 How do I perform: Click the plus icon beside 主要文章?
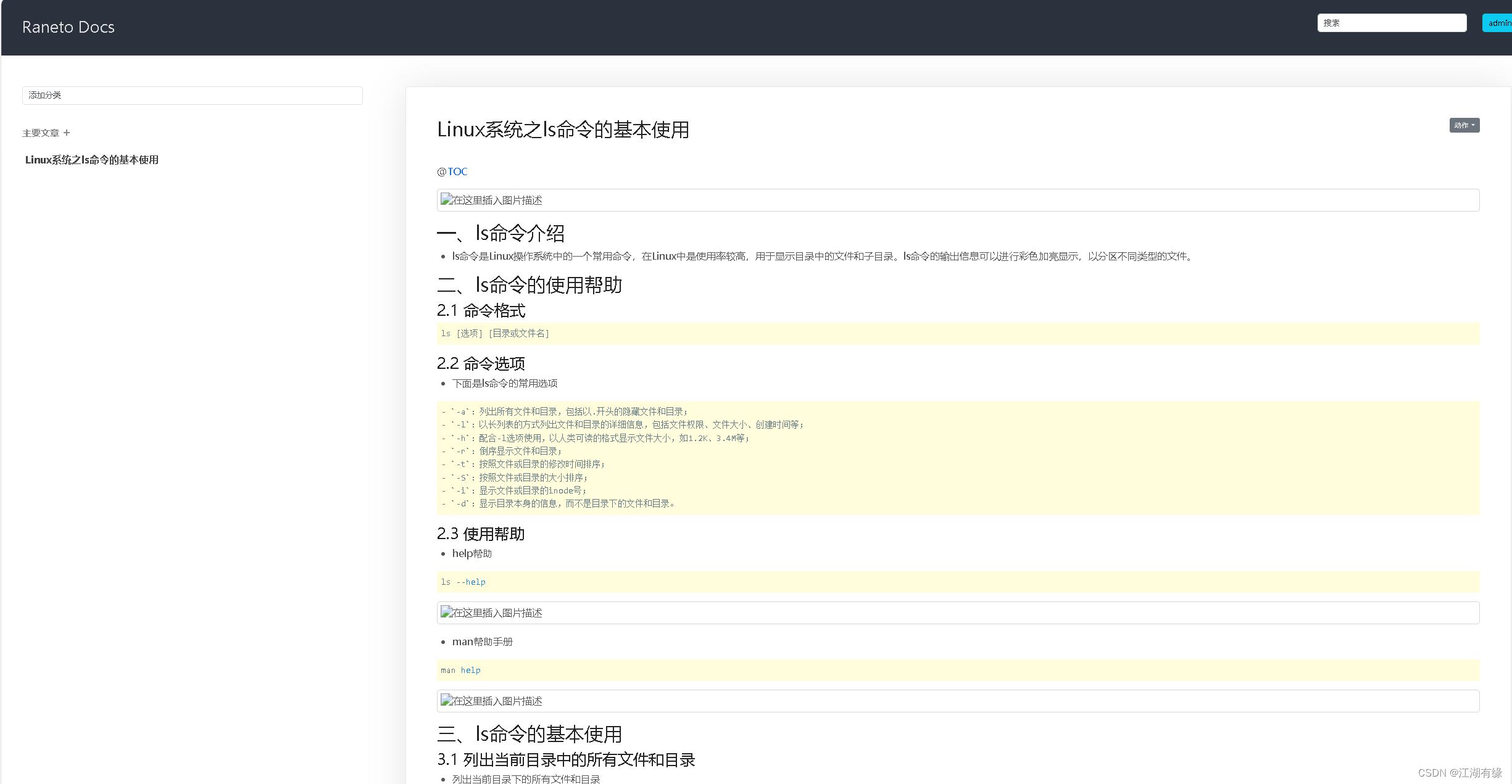click(x=67, y=133)
